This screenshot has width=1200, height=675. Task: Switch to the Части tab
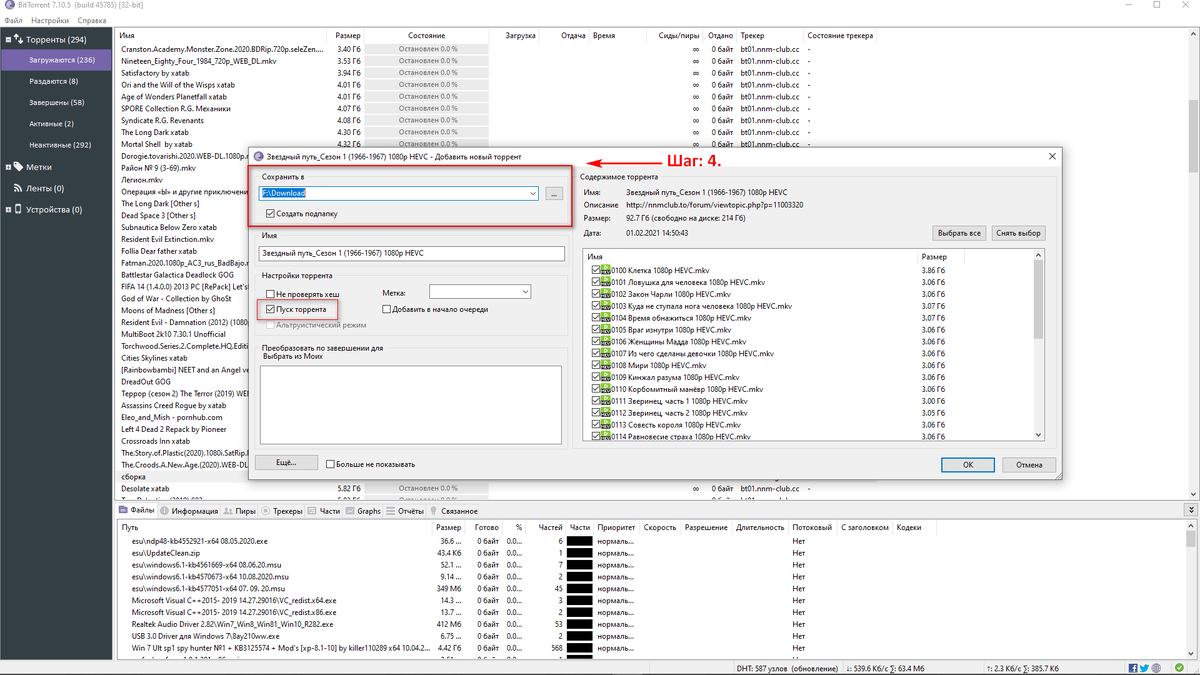pos(324,511)
